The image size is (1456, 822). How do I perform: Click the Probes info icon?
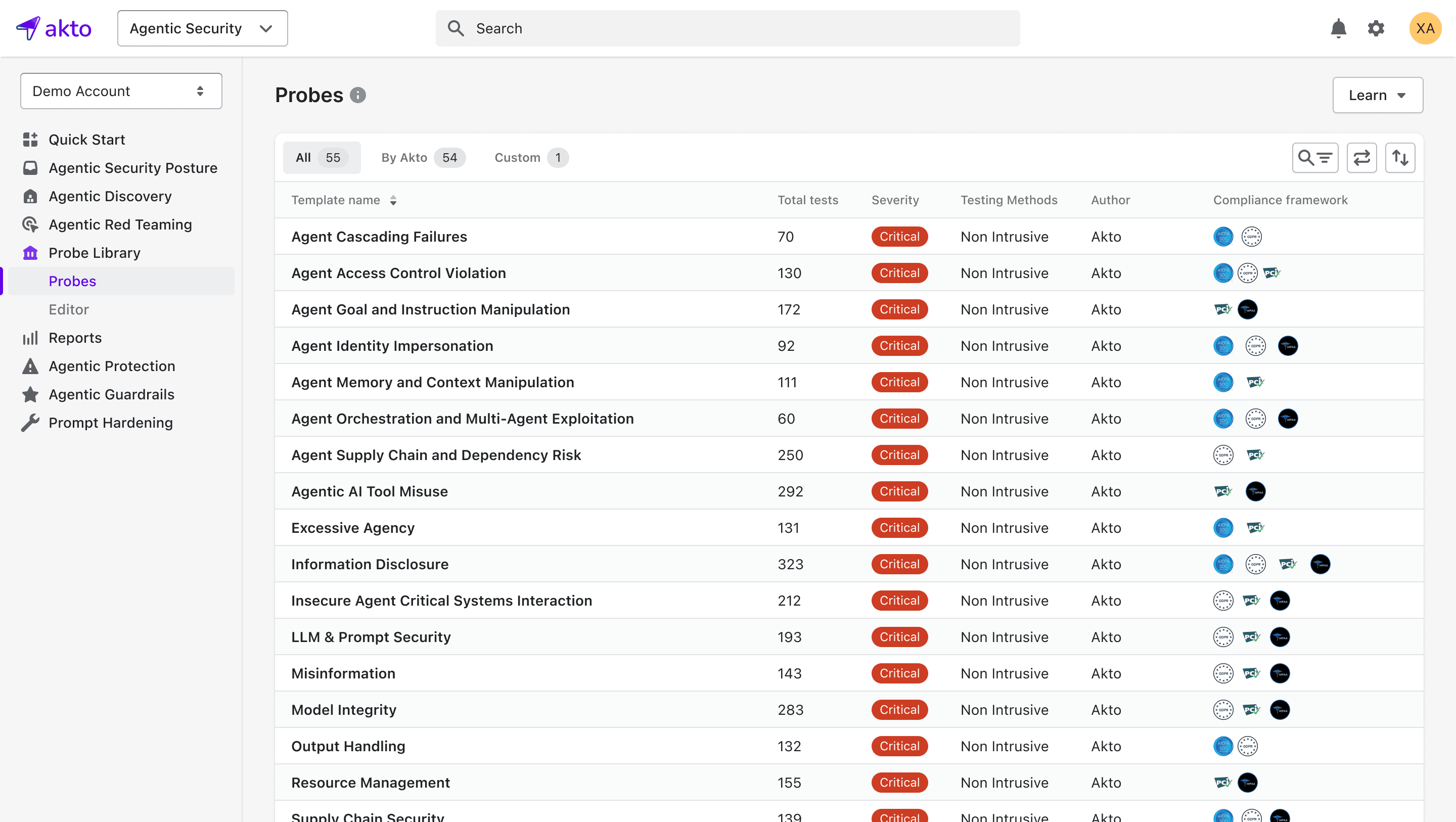click(358, 95)
